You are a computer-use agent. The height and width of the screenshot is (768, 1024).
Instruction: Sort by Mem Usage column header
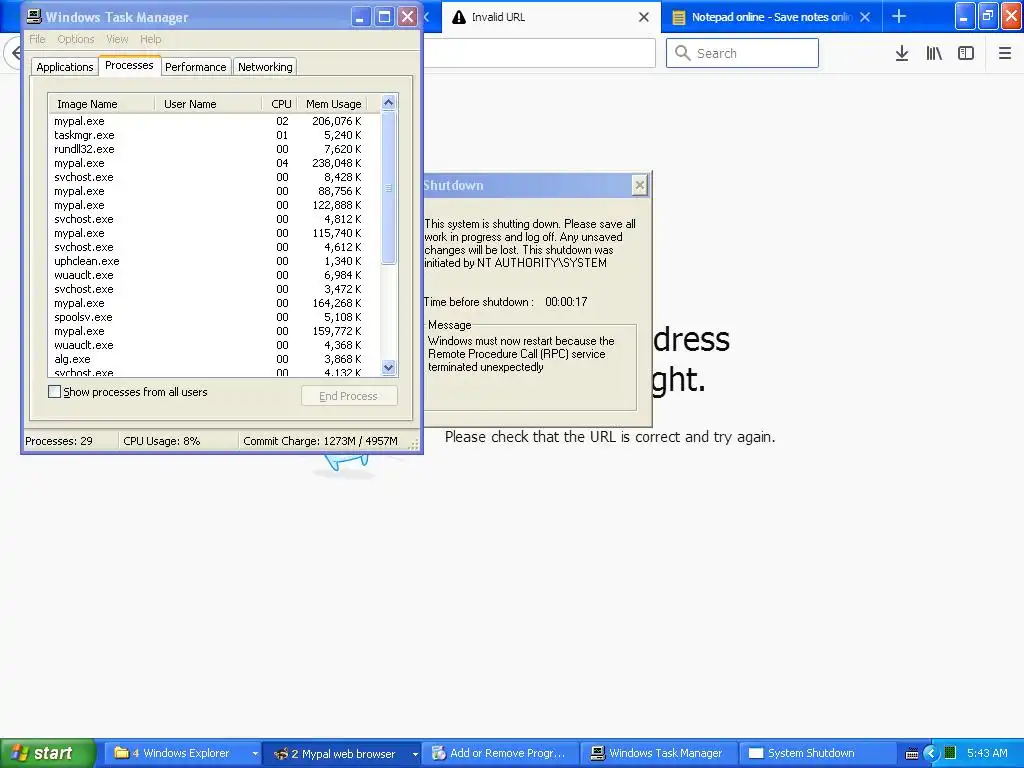coord(333,104)
